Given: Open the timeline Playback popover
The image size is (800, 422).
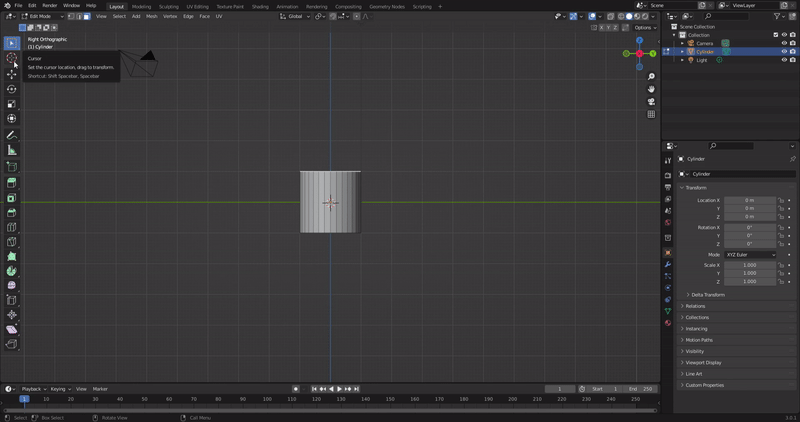Looking at the screenshot, I should click(34, 389).
